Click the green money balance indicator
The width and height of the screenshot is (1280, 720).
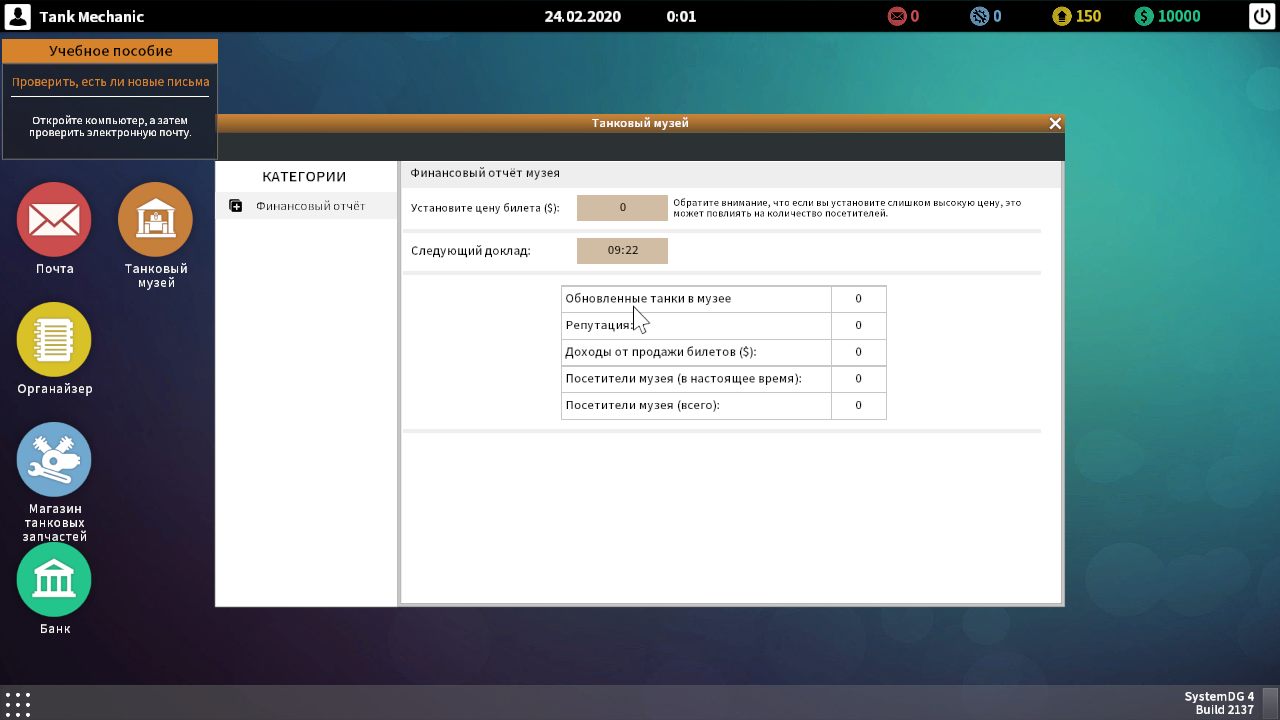1167,16
